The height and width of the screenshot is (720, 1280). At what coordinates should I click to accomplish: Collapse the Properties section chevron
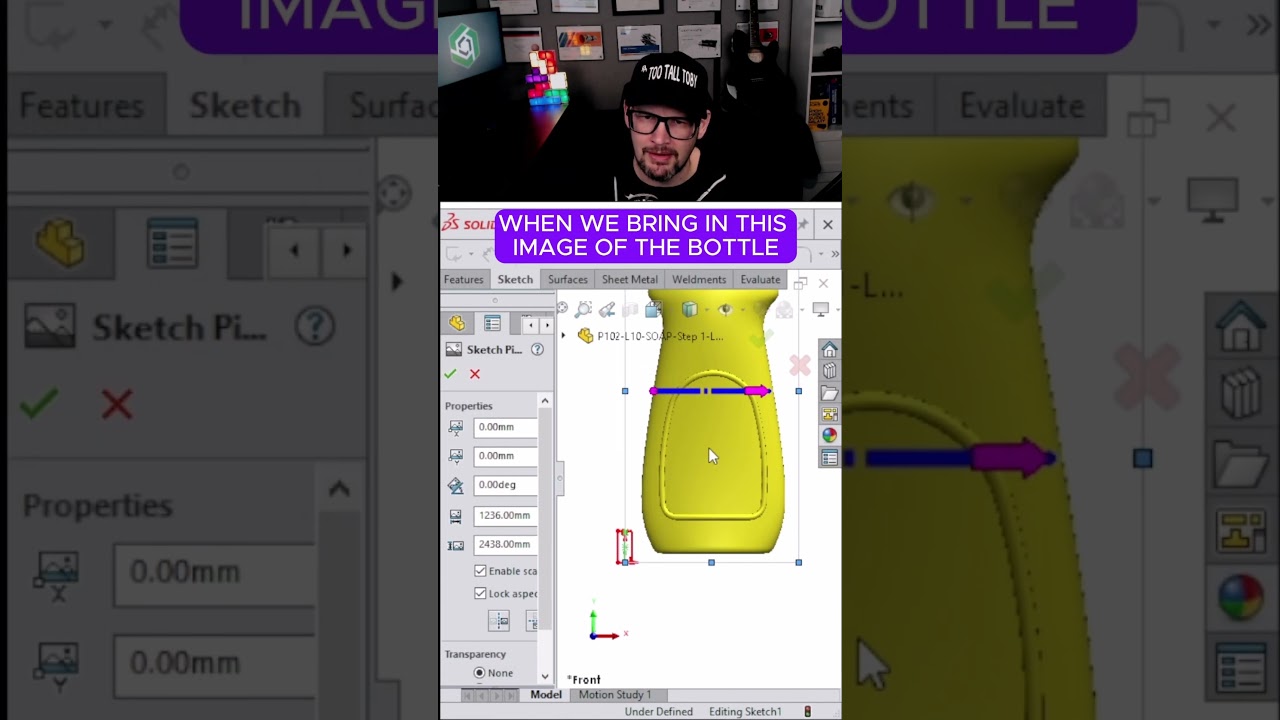545,401
